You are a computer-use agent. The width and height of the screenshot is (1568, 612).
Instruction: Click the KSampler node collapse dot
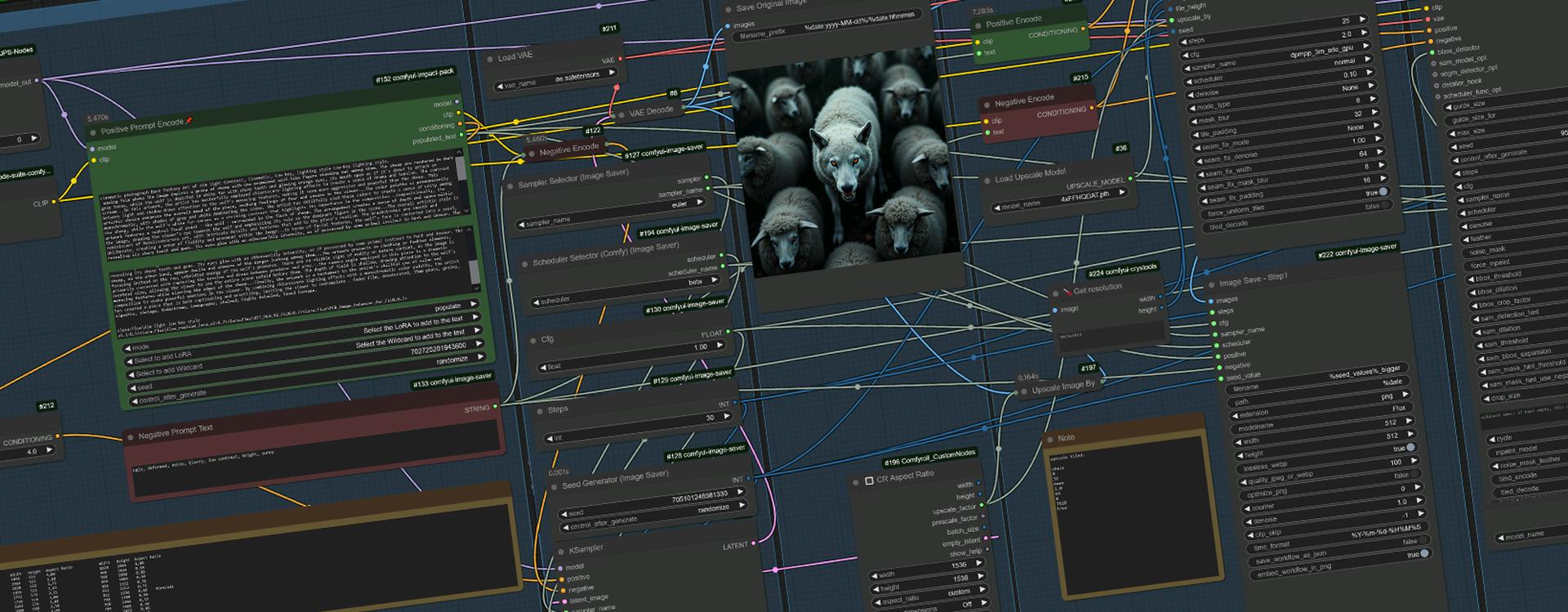[561, 552]
